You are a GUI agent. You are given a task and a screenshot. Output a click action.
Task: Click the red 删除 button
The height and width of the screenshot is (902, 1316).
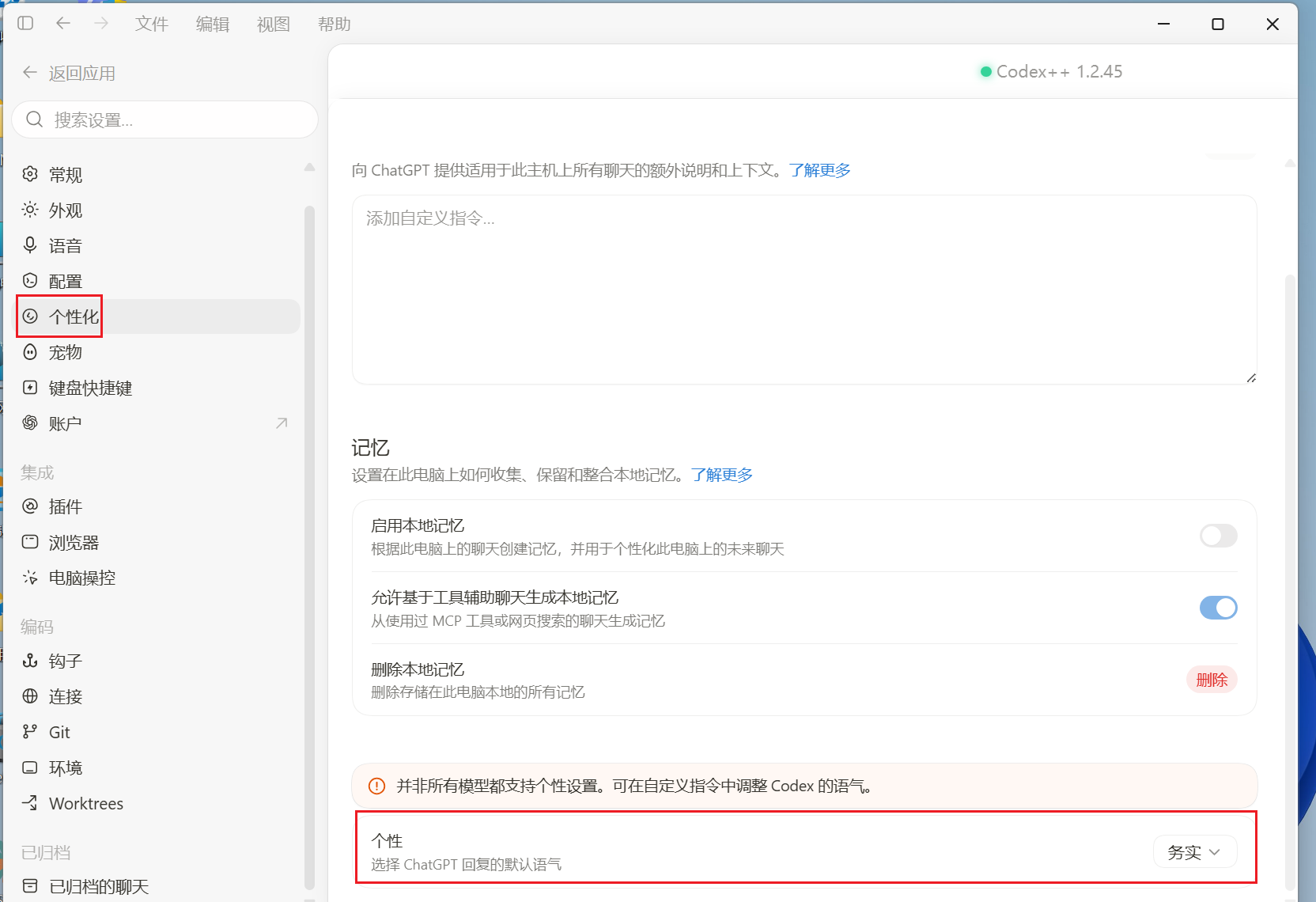tap(1212, 680)
